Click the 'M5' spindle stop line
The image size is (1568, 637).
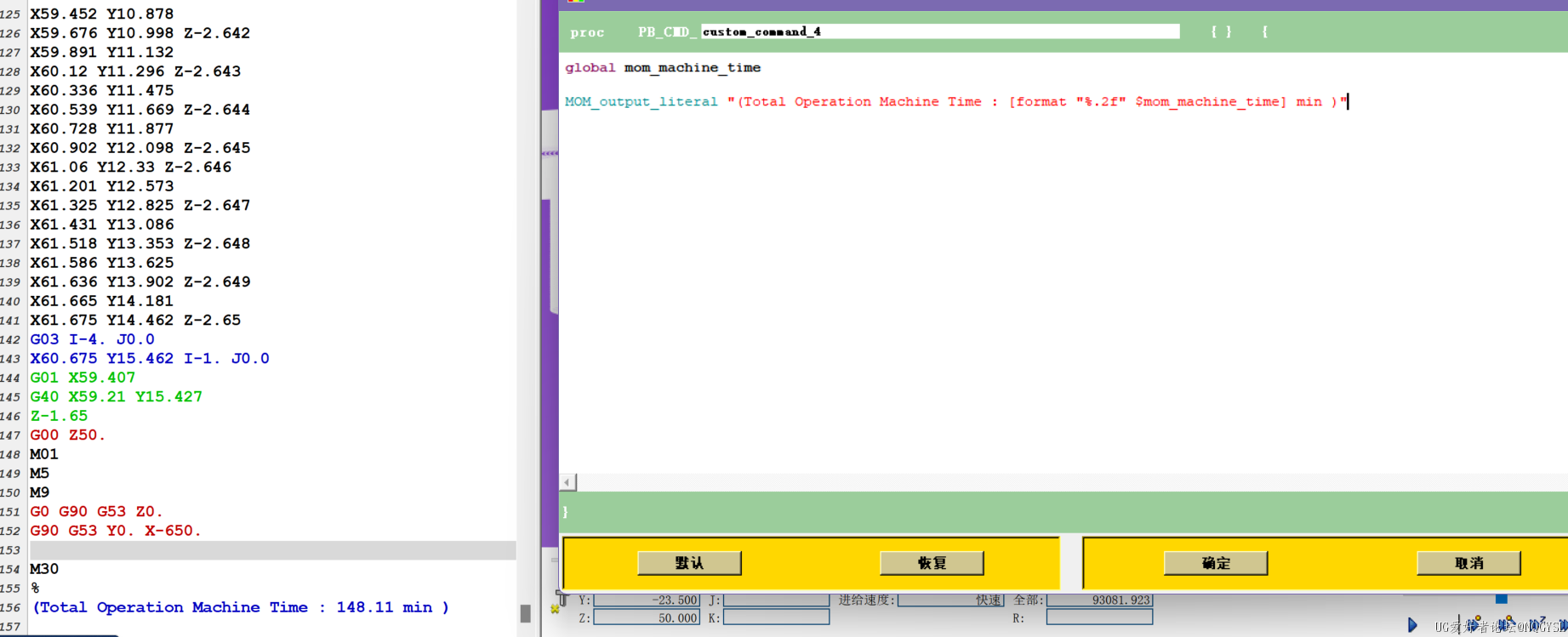point(39,473)
